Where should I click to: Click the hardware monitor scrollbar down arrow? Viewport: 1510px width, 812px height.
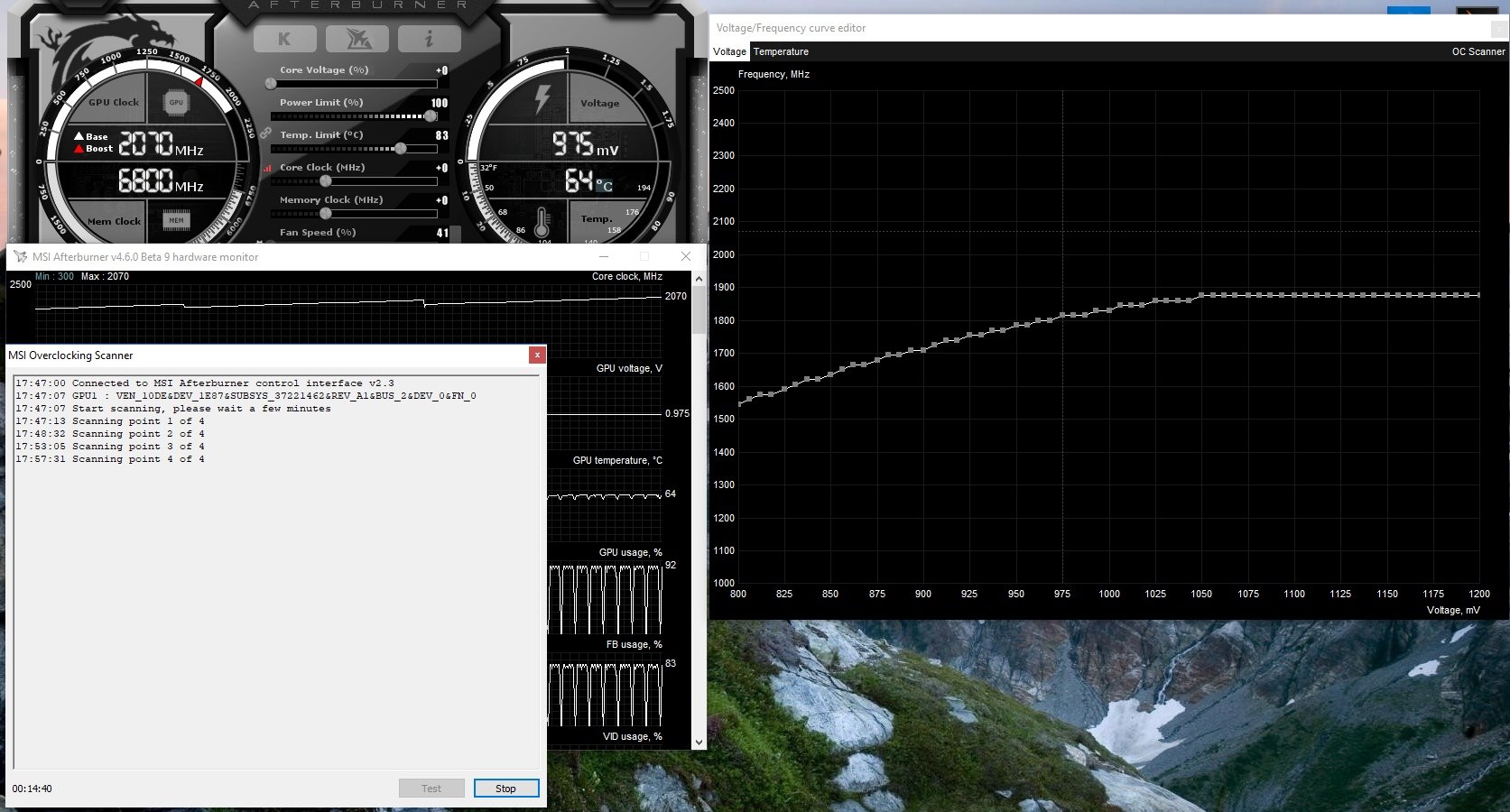699,743
